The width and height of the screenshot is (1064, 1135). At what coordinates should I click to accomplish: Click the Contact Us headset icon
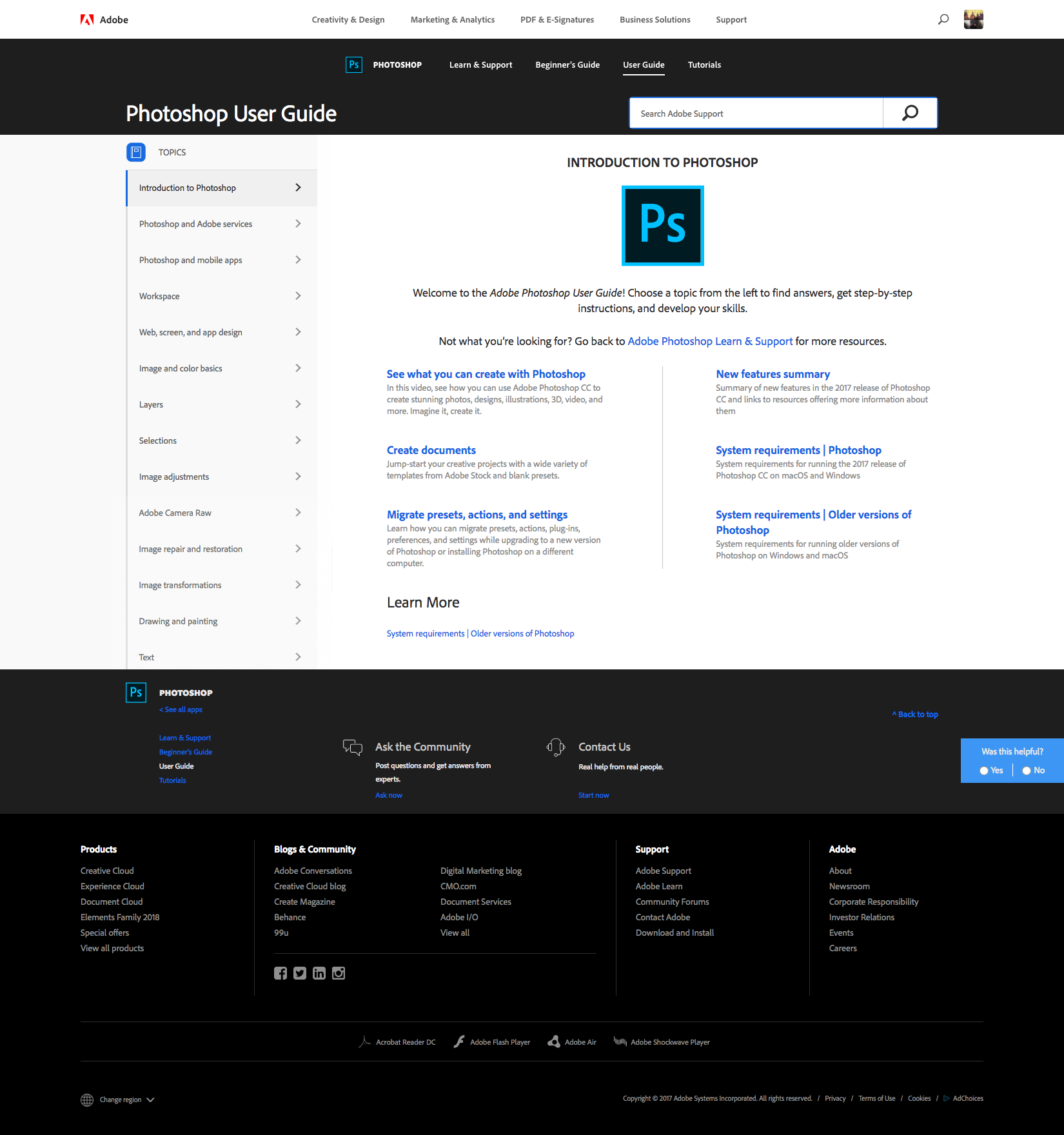pyautogui.click(x=556, y=747)
